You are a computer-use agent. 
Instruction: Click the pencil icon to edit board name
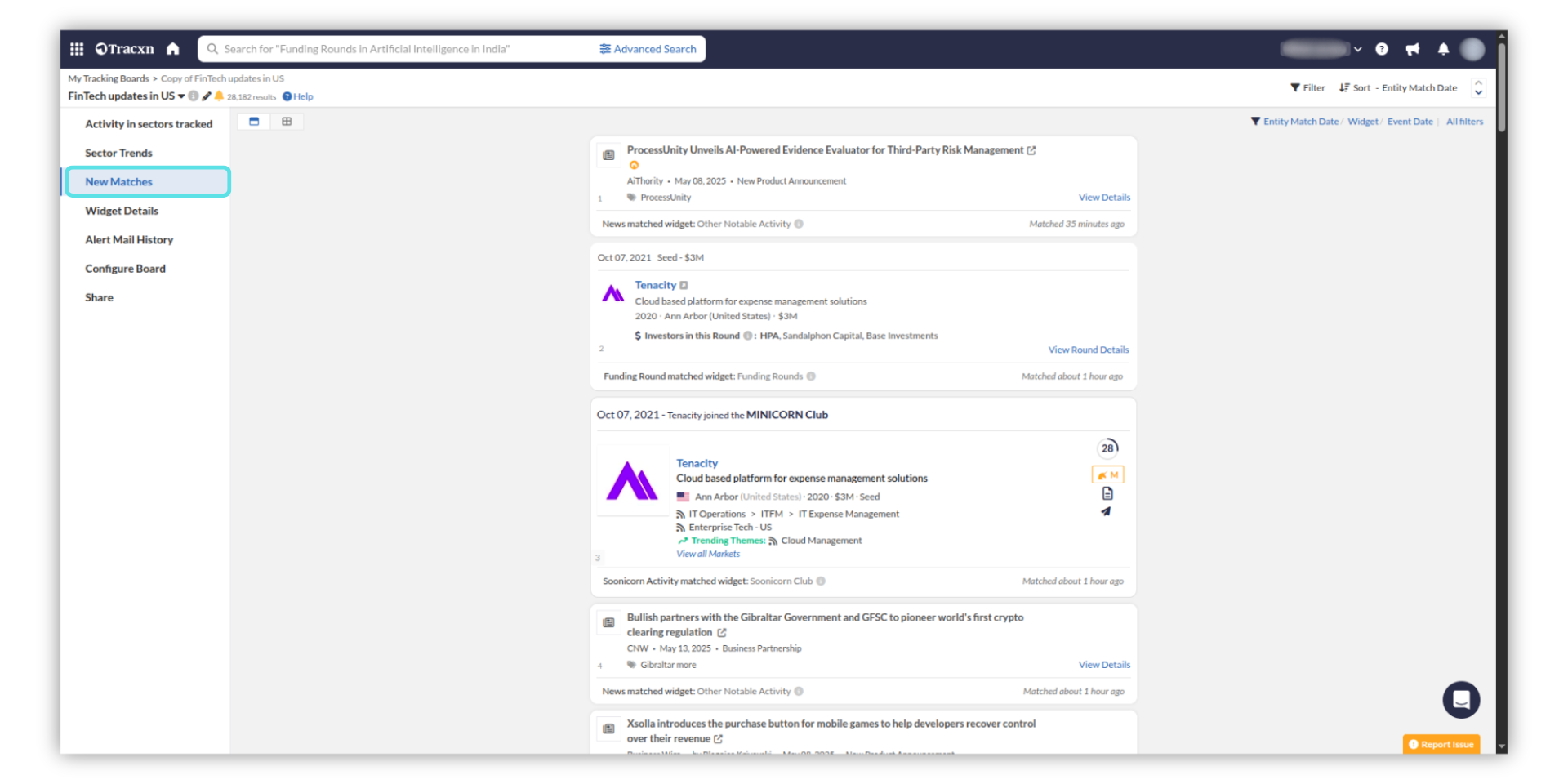[207, 96]
